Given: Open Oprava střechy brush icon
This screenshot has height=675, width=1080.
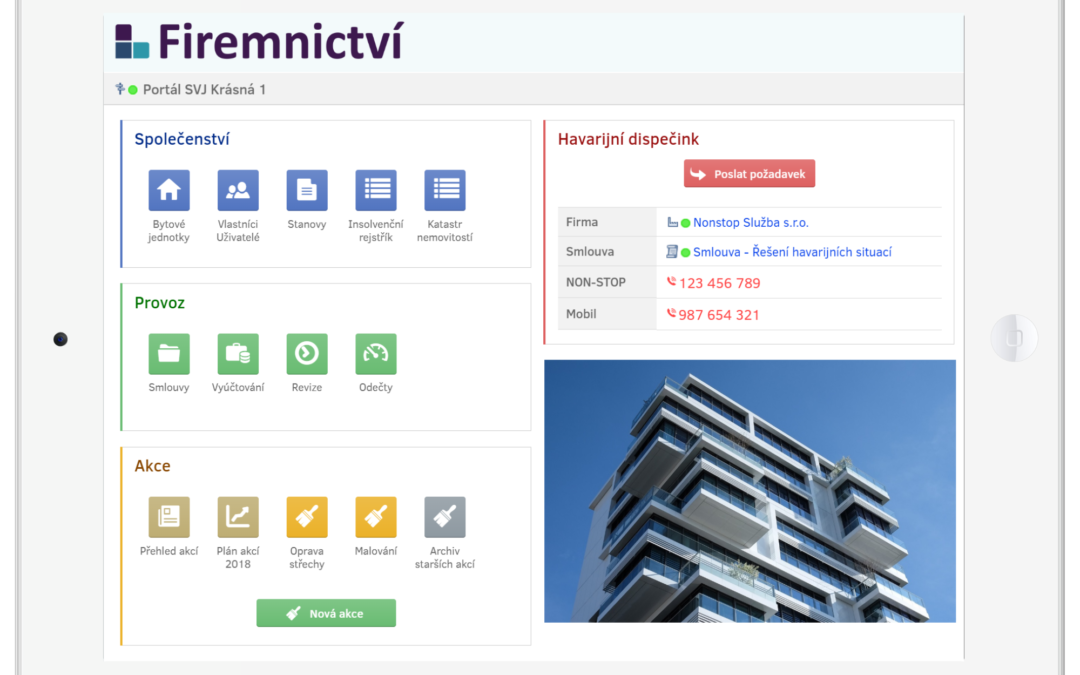Looking at the screenshot, I should (307, 517).
